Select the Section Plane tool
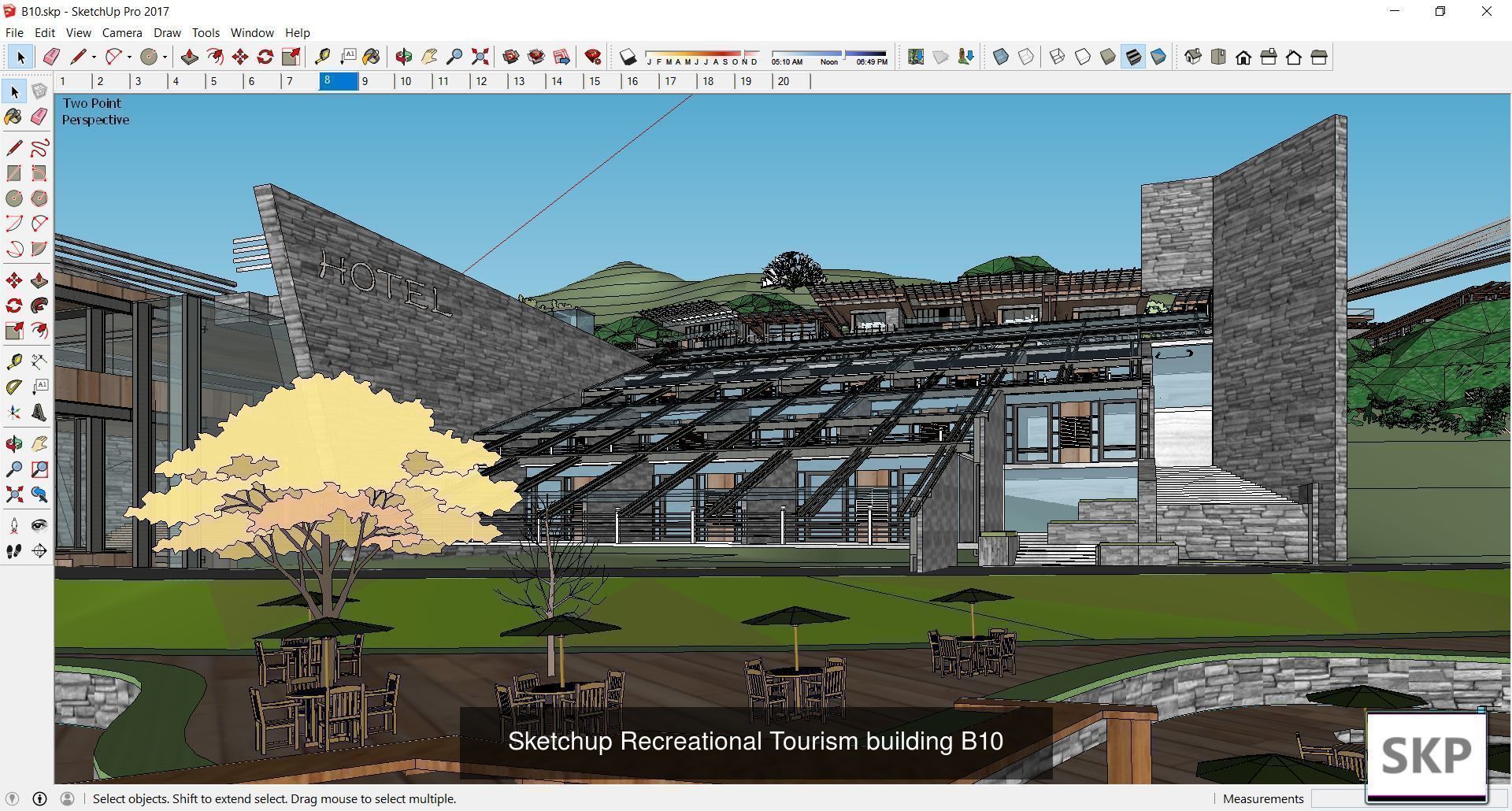The image size is (1512, 811). coord(39,551)
